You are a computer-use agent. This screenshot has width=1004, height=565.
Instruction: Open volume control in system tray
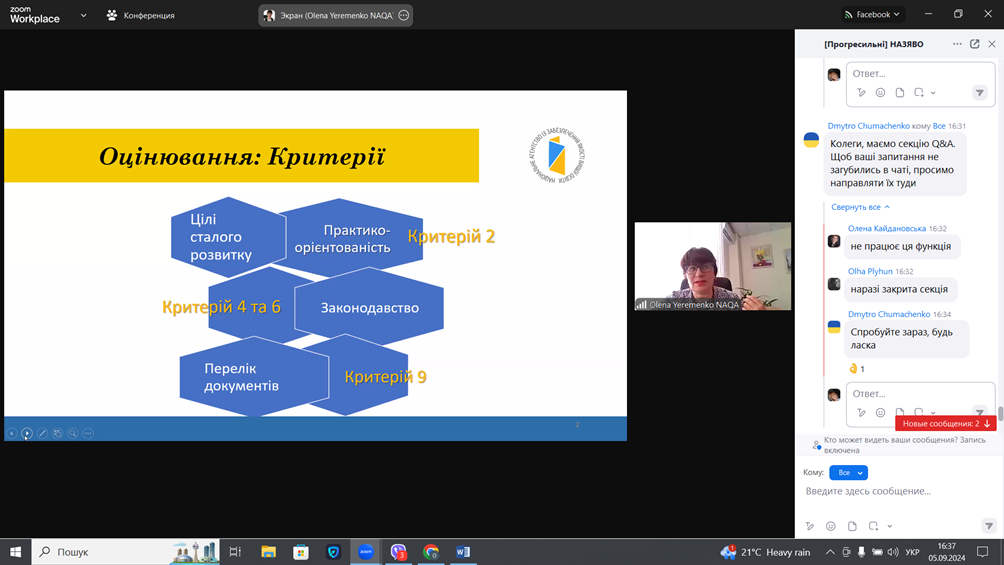click(893, 552)
